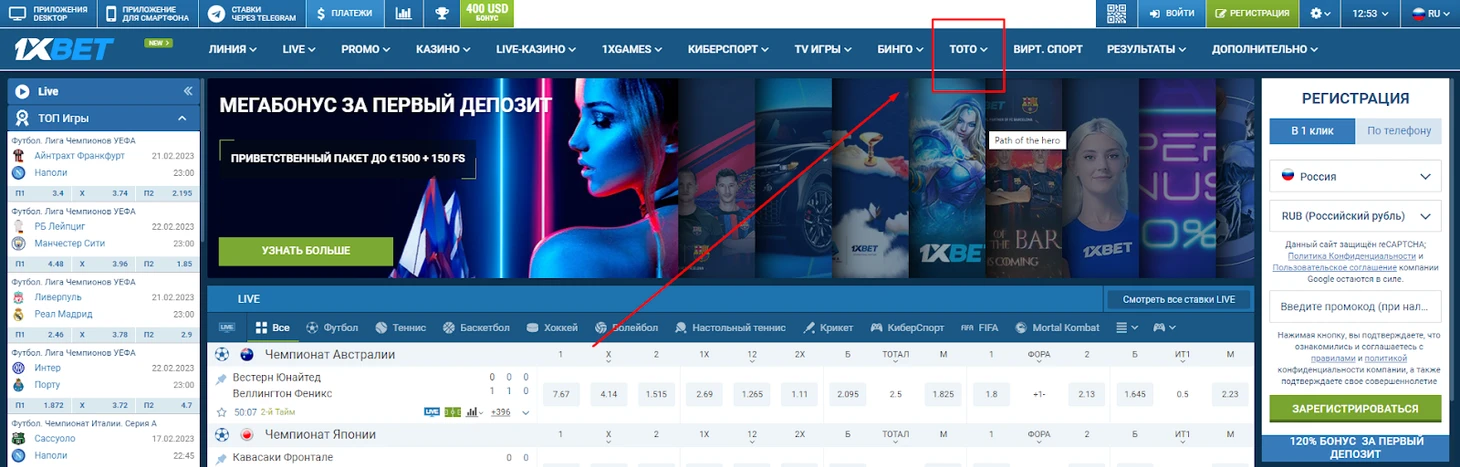The image size is (1460, 467).
Task: Select the Волейбол sport filter
Action: point(626,328)
